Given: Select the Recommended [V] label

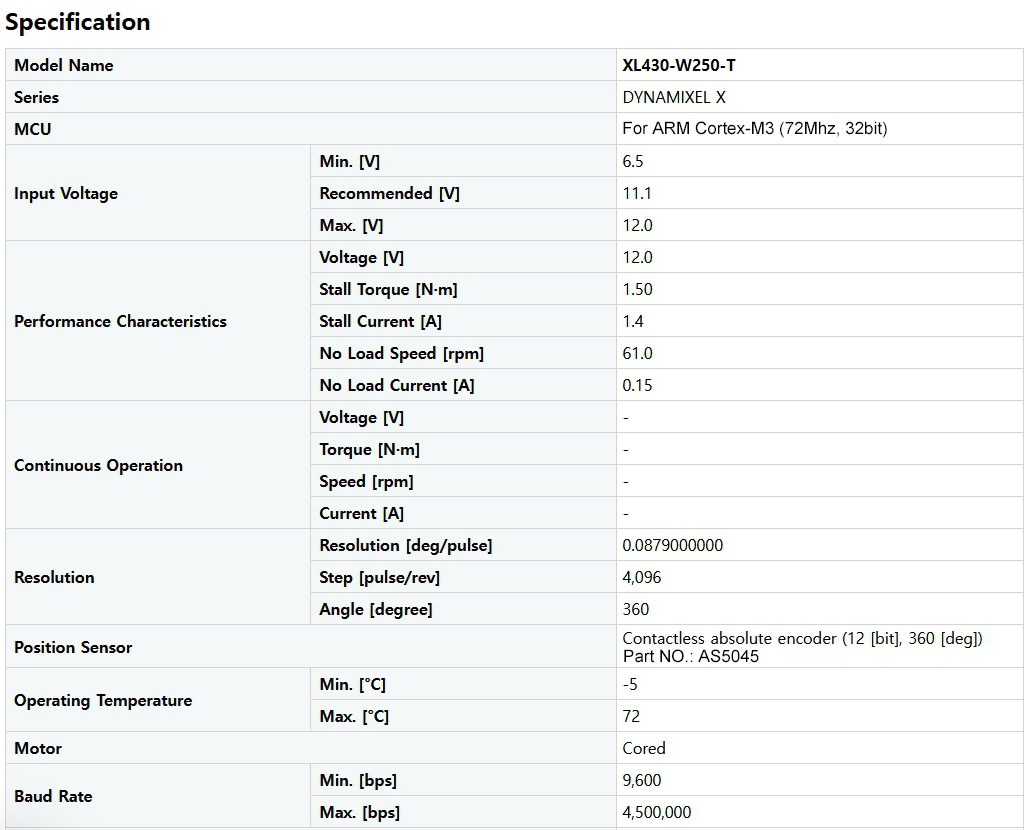Looking at the screenshot, I should click(389, 193).
